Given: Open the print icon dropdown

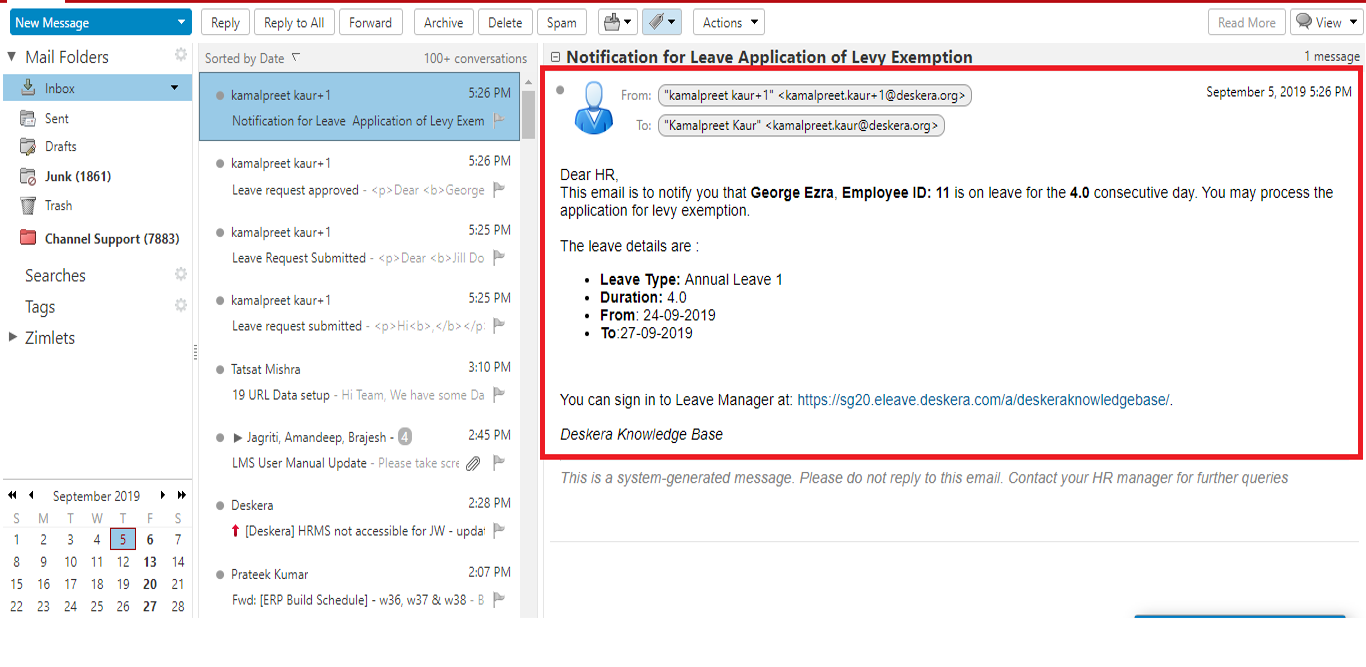Looking at the screenshot, I should coord(617,22).
